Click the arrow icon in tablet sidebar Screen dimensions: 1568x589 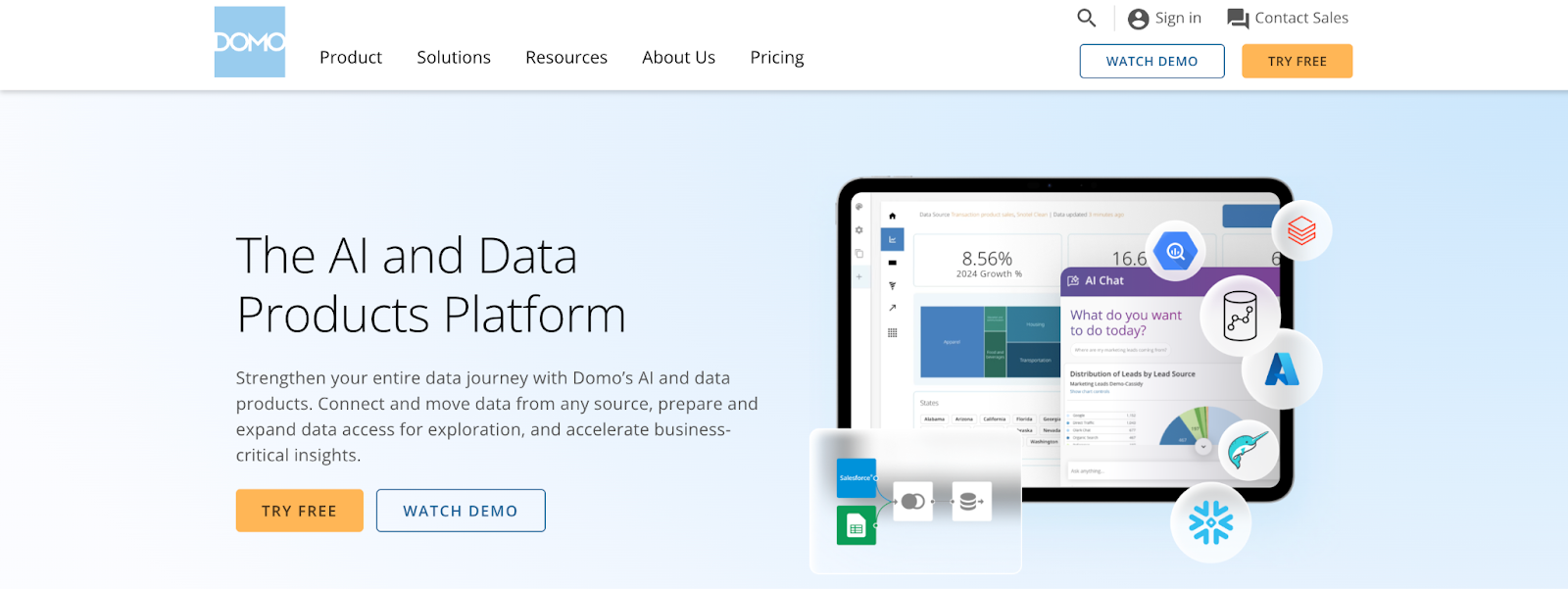point(892,308)
